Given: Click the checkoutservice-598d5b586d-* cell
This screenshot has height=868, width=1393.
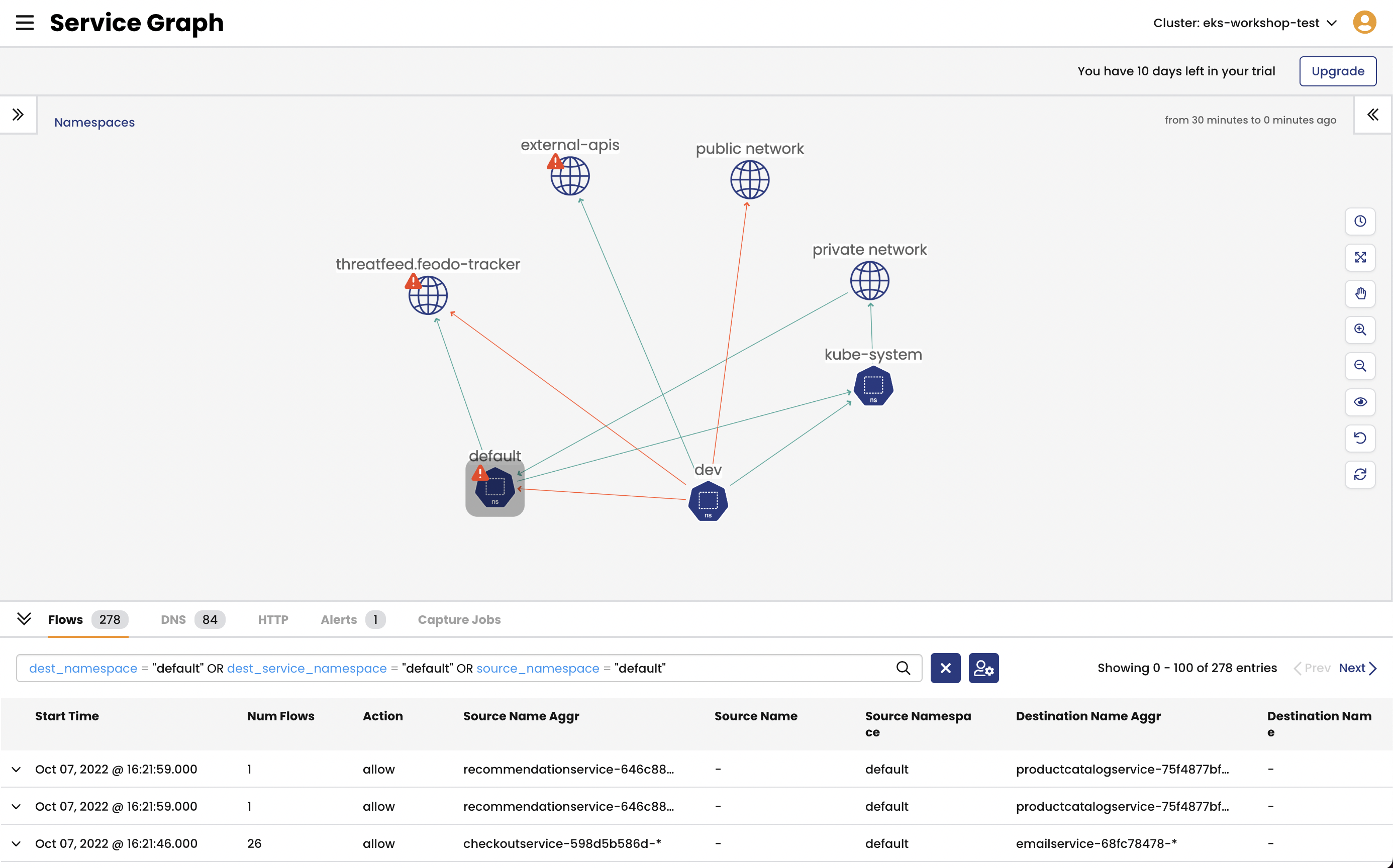Looking at the screenshot, I should pos(562,844).
